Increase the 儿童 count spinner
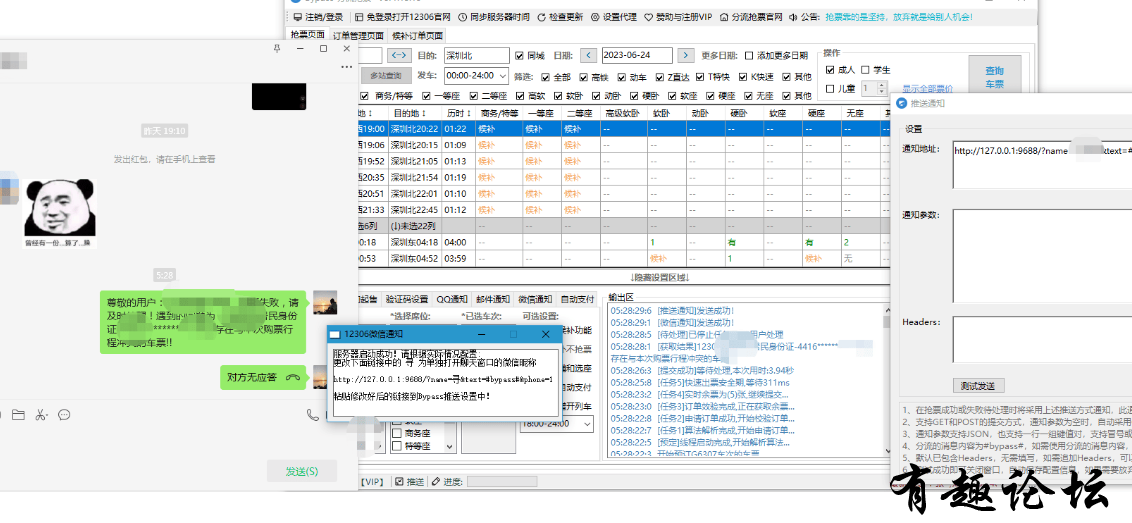Screen dimensions: 1132x523 click(881, 85)
